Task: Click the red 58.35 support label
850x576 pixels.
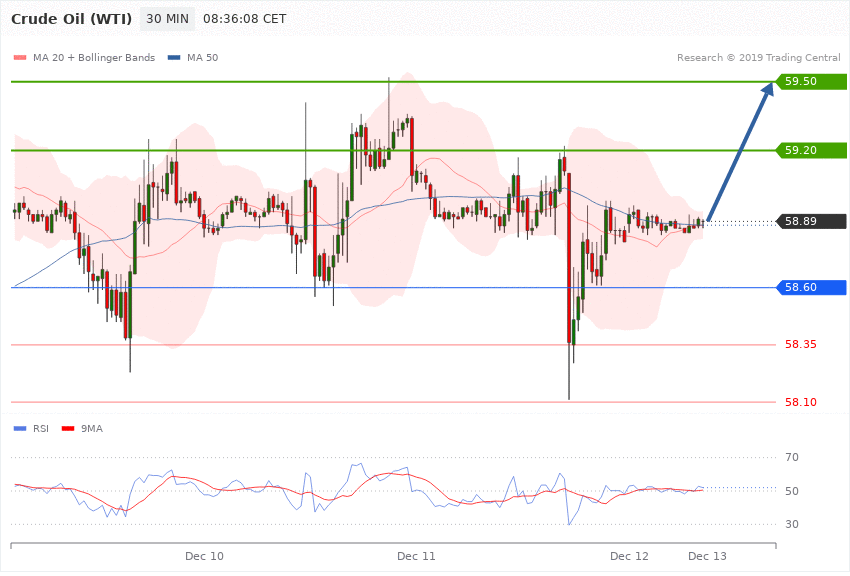Action: (801, 344)
